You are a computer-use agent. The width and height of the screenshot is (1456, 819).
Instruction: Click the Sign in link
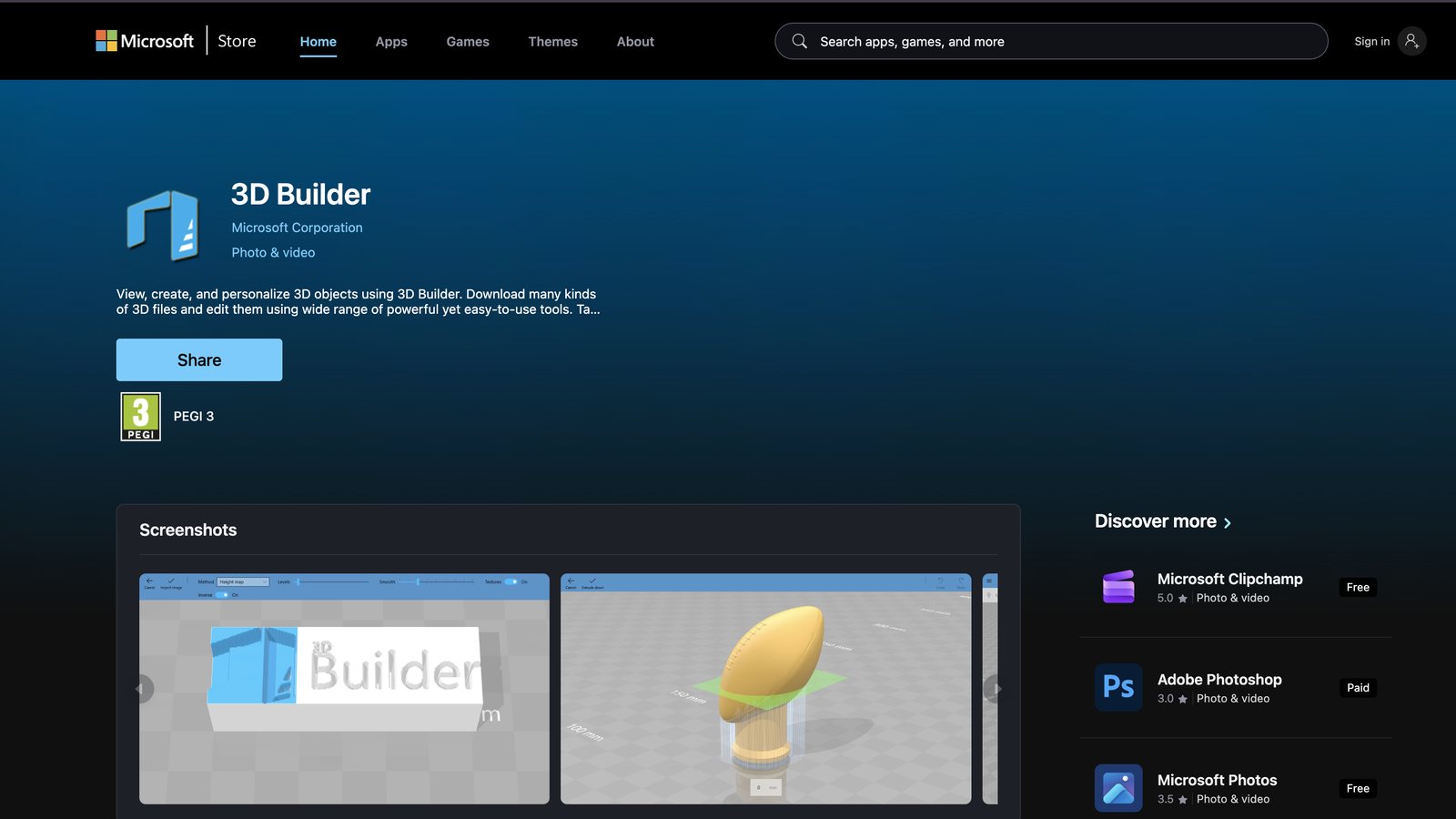[1371, 41]
